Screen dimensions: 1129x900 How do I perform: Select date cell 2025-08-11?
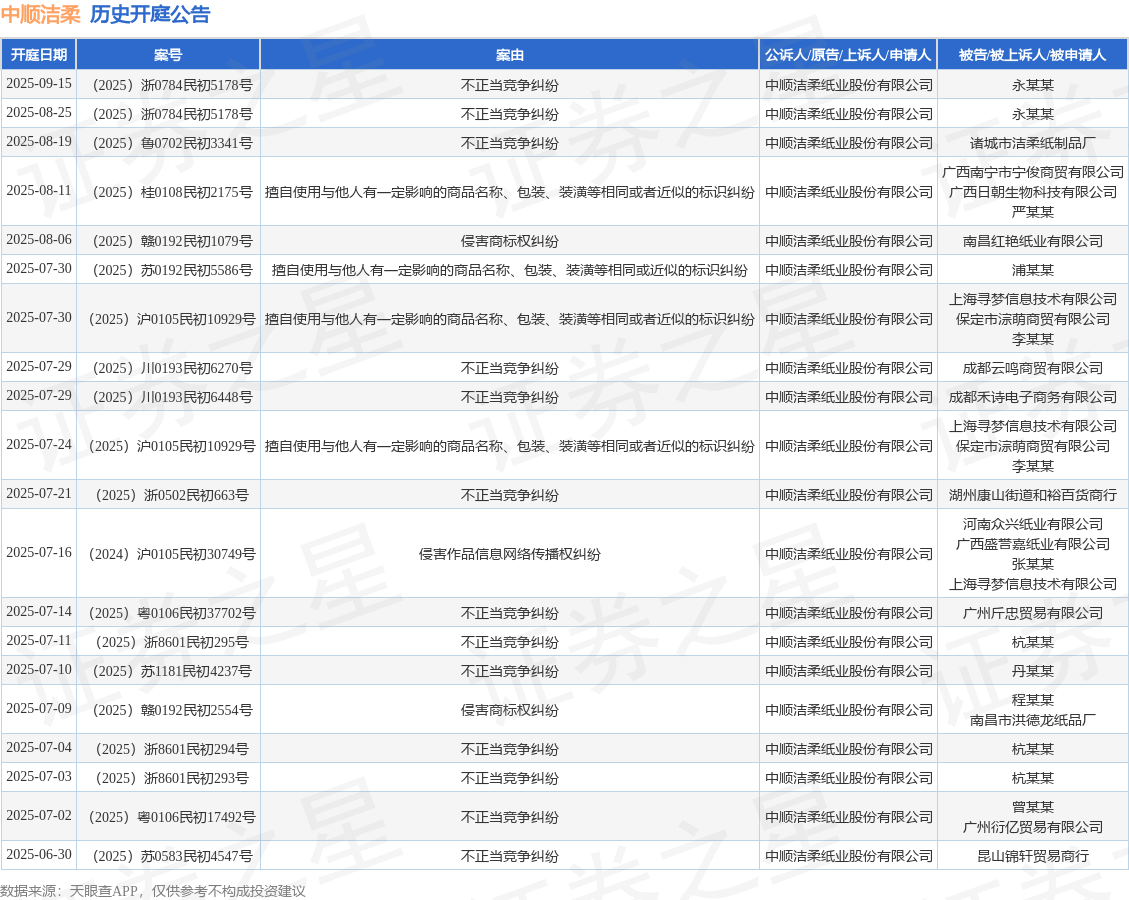pyautogui.click(x=39, y=191)
